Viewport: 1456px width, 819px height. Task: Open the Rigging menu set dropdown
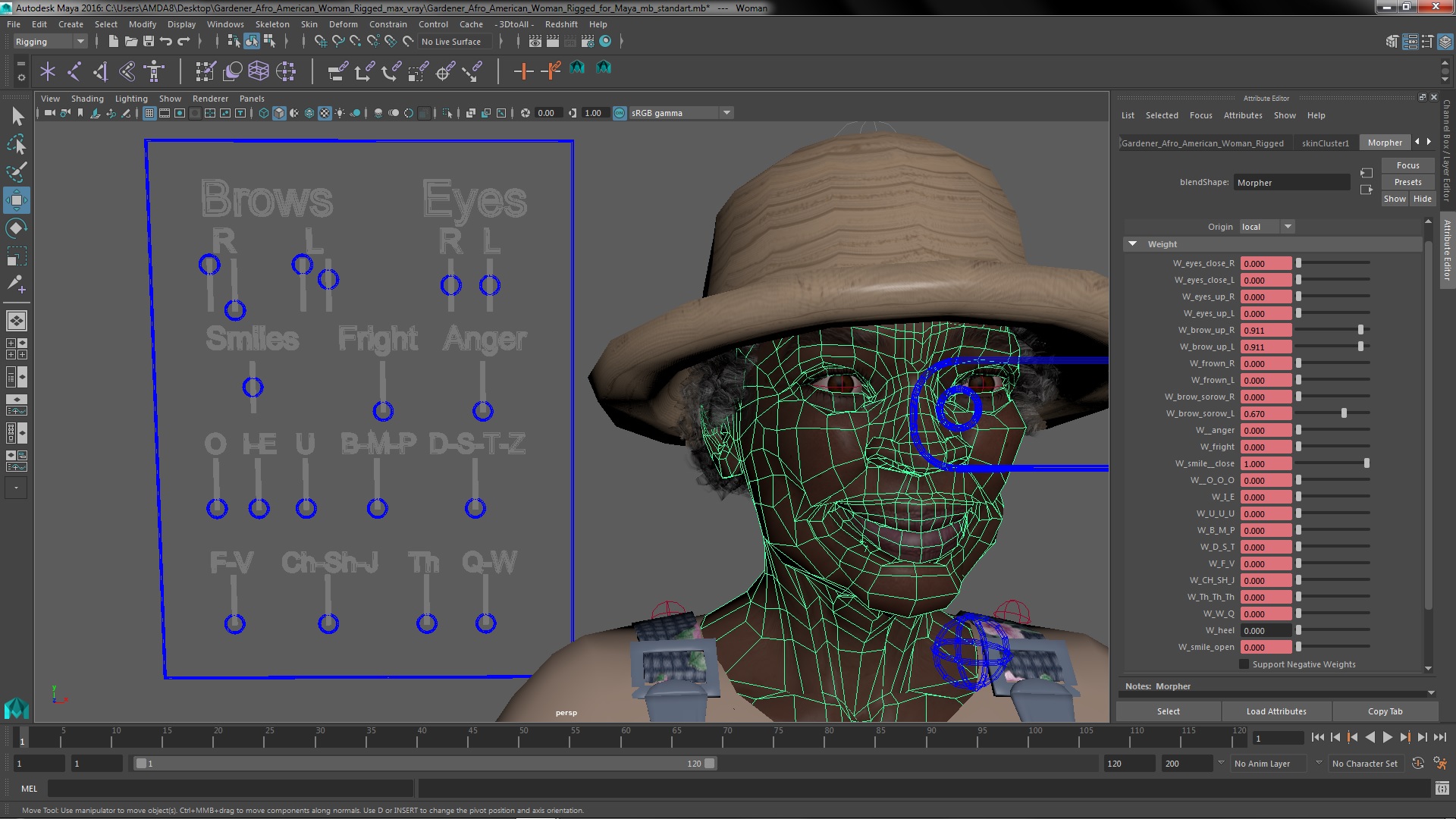pyautogui.click(x=49, y=42)
